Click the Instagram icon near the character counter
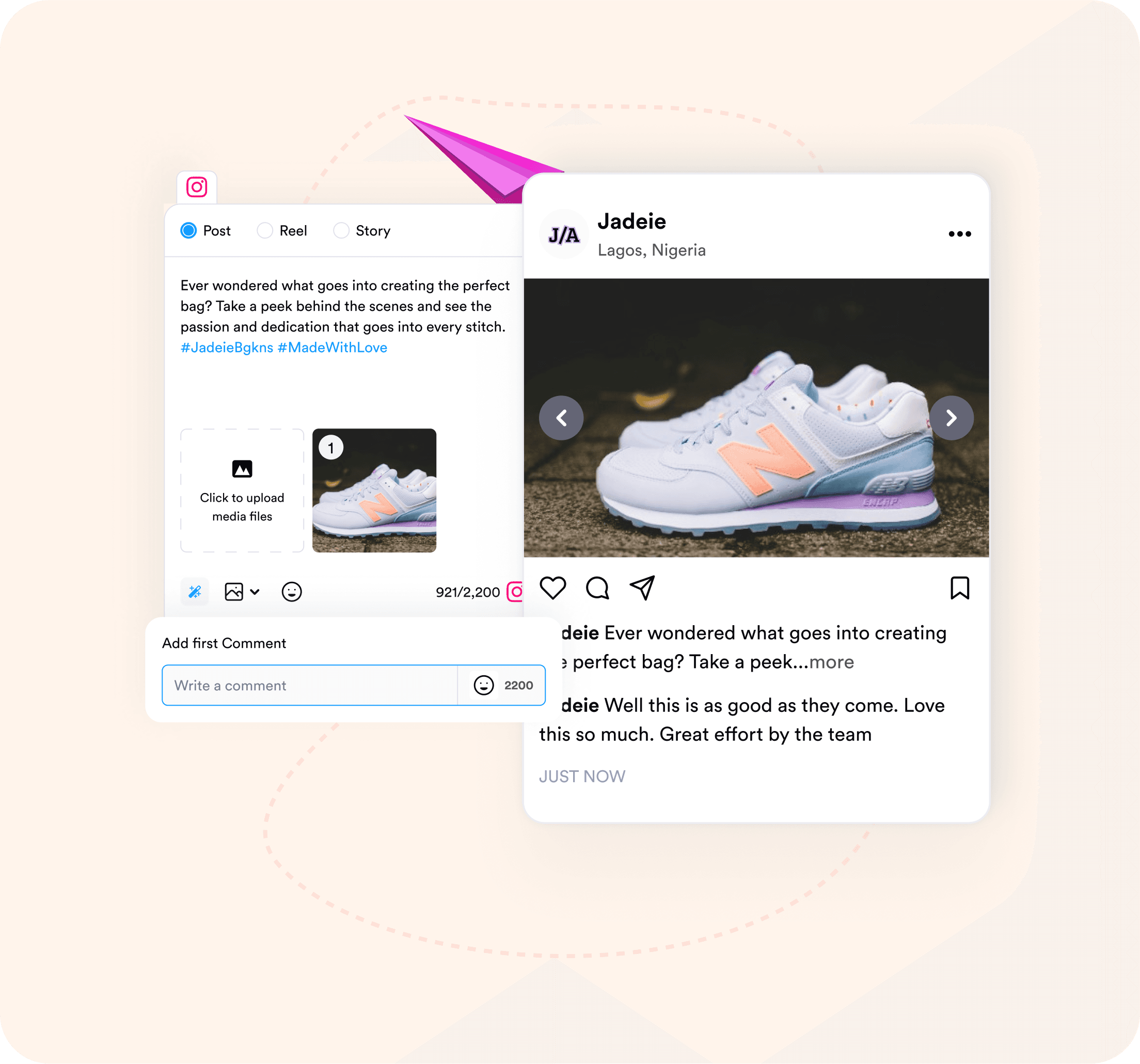 (x=514, y=591)
